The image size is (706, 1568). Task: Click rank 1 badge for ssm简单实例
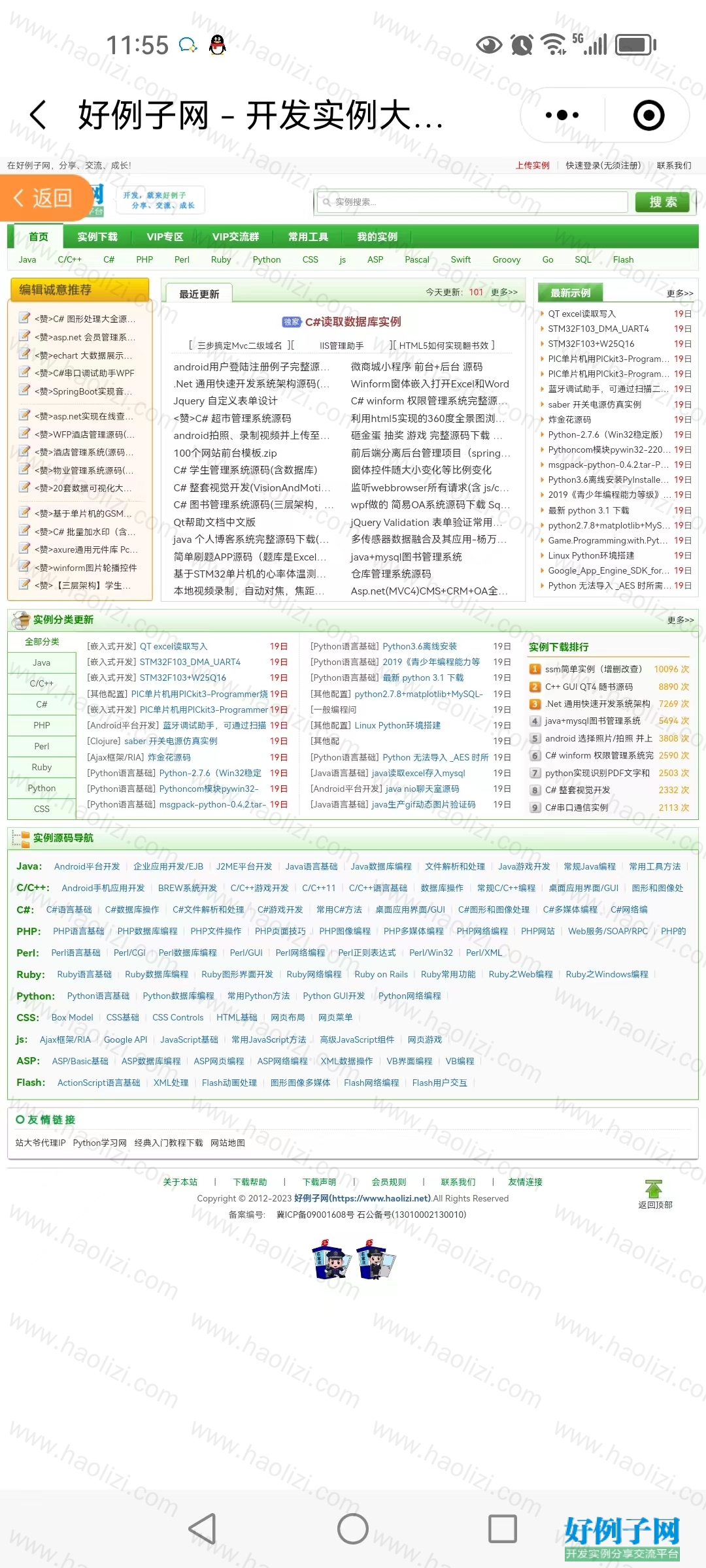(535, 669)
